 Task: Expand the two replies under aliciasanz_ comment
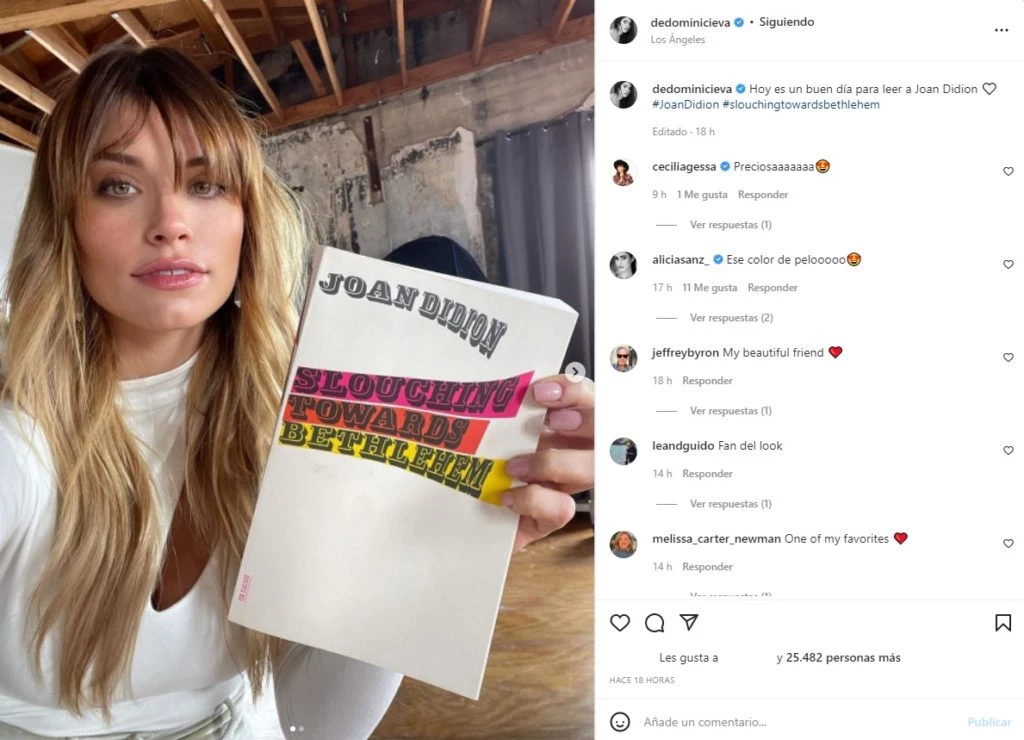tap(731, 317)
